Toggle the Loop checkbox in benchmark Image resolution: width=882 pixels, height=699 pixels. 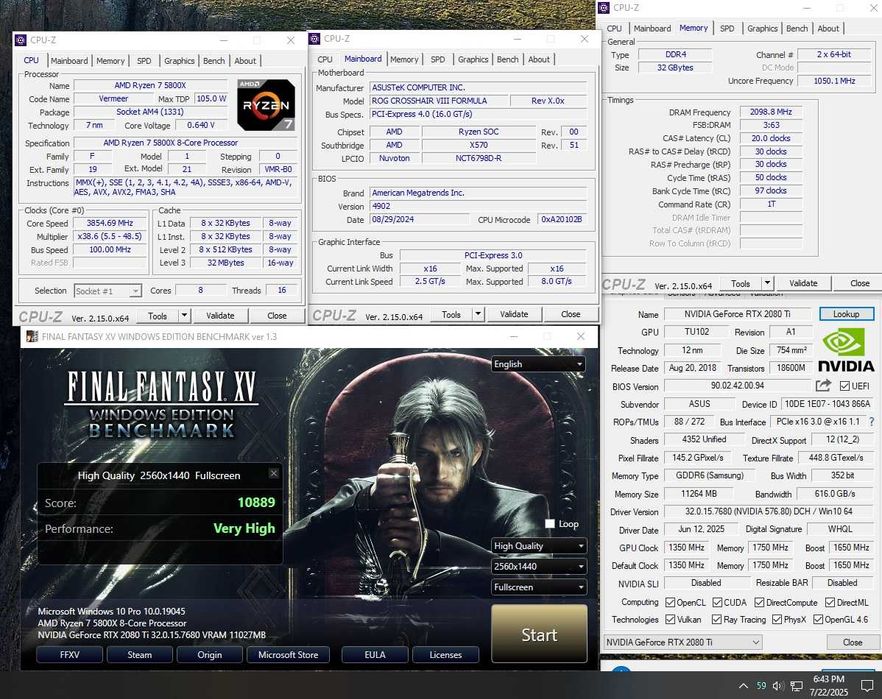[550, 524]
